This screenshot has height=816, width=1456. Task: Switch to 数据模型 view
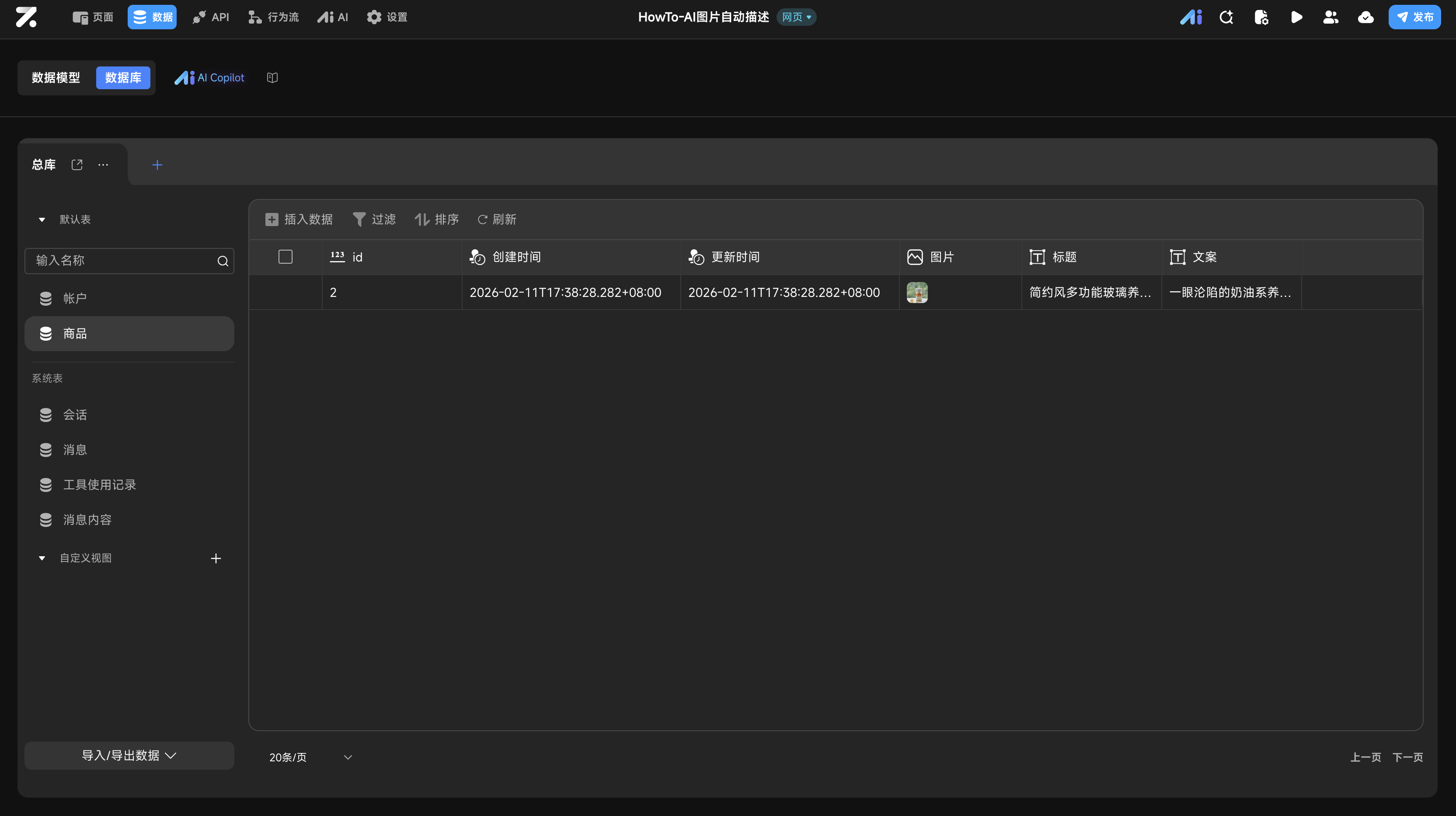[x=56, y=77]
